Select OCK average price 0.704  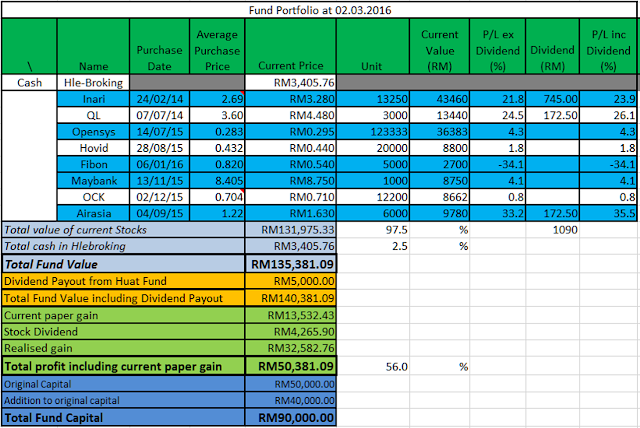217,197
